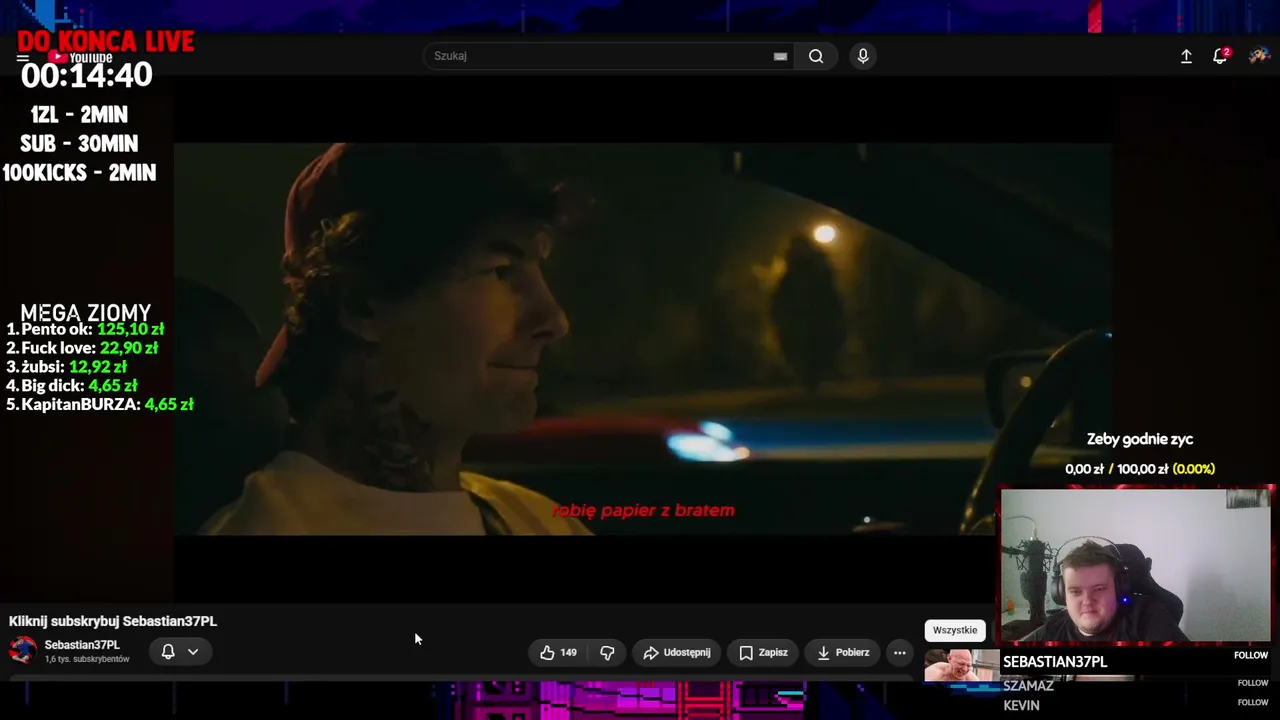Expand the subscription chevron dropdown
Screen dimensions: 1280x720
pyautogui.click(x=193, y=652)
